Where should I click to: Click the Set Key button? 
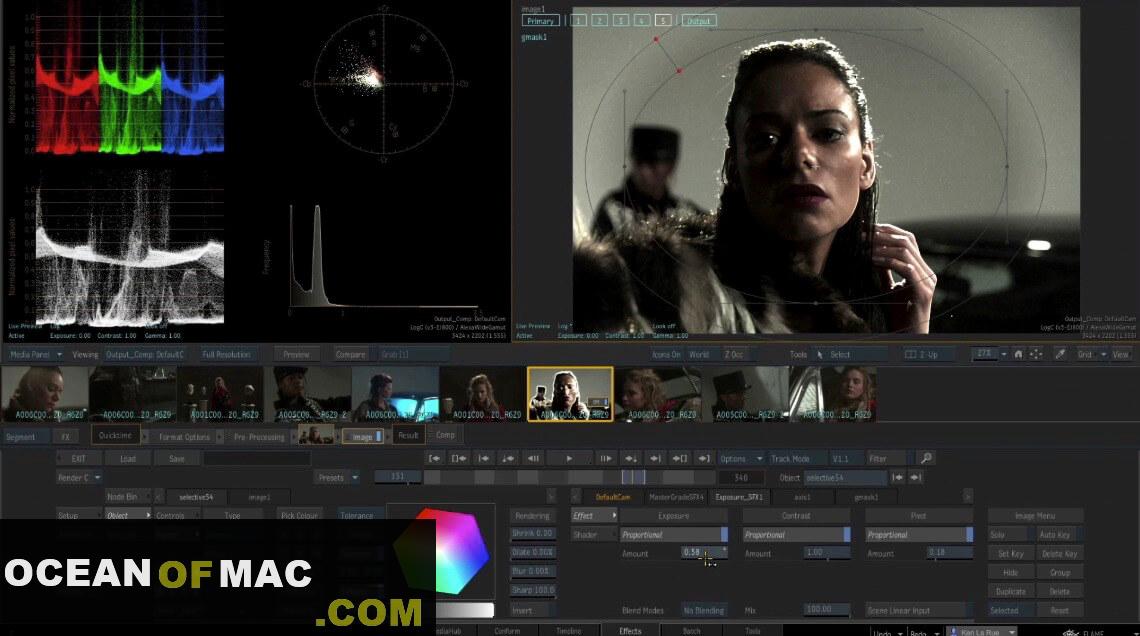tap(1011, 554)
